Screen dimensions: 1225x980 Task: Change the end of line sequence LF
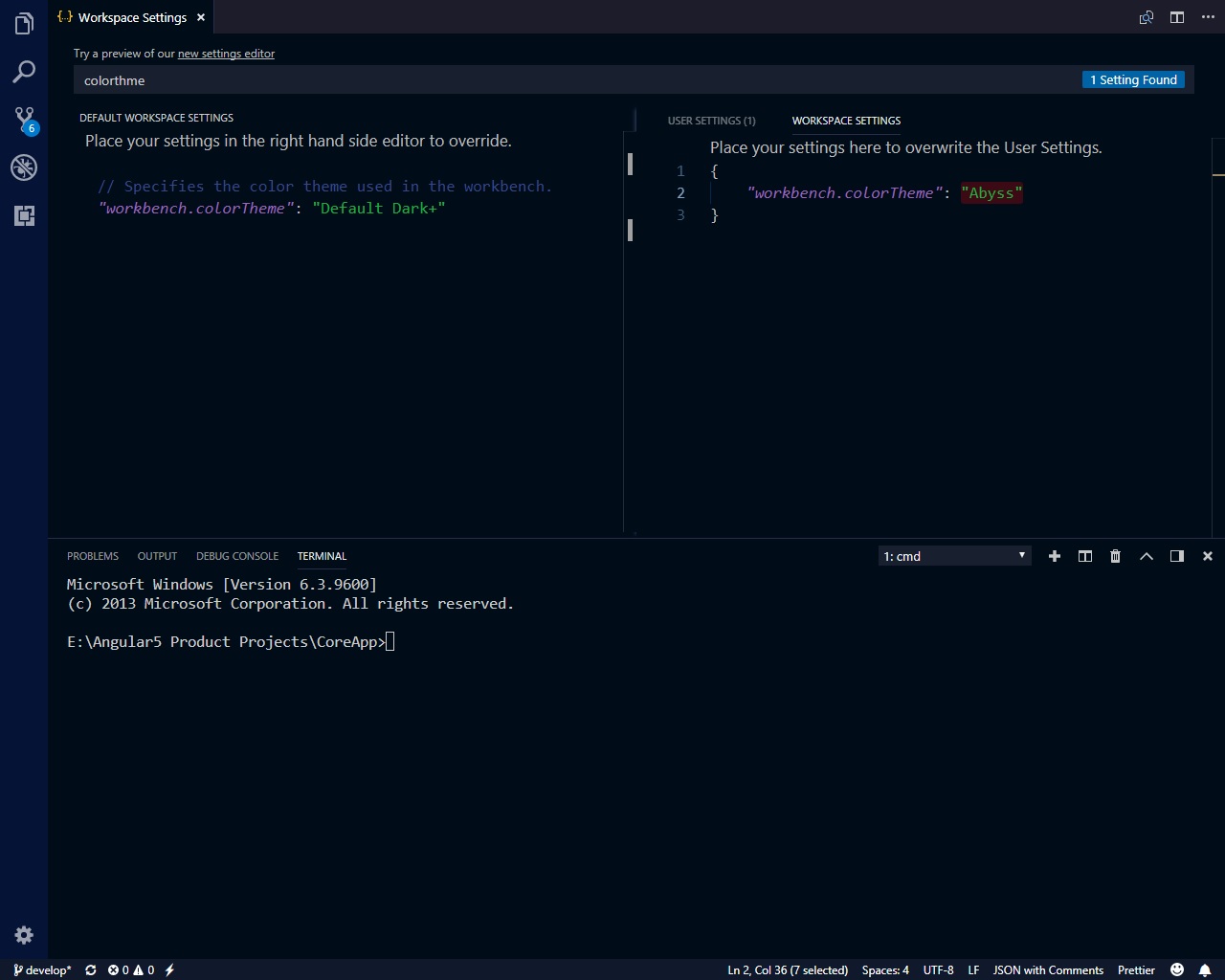973,969
